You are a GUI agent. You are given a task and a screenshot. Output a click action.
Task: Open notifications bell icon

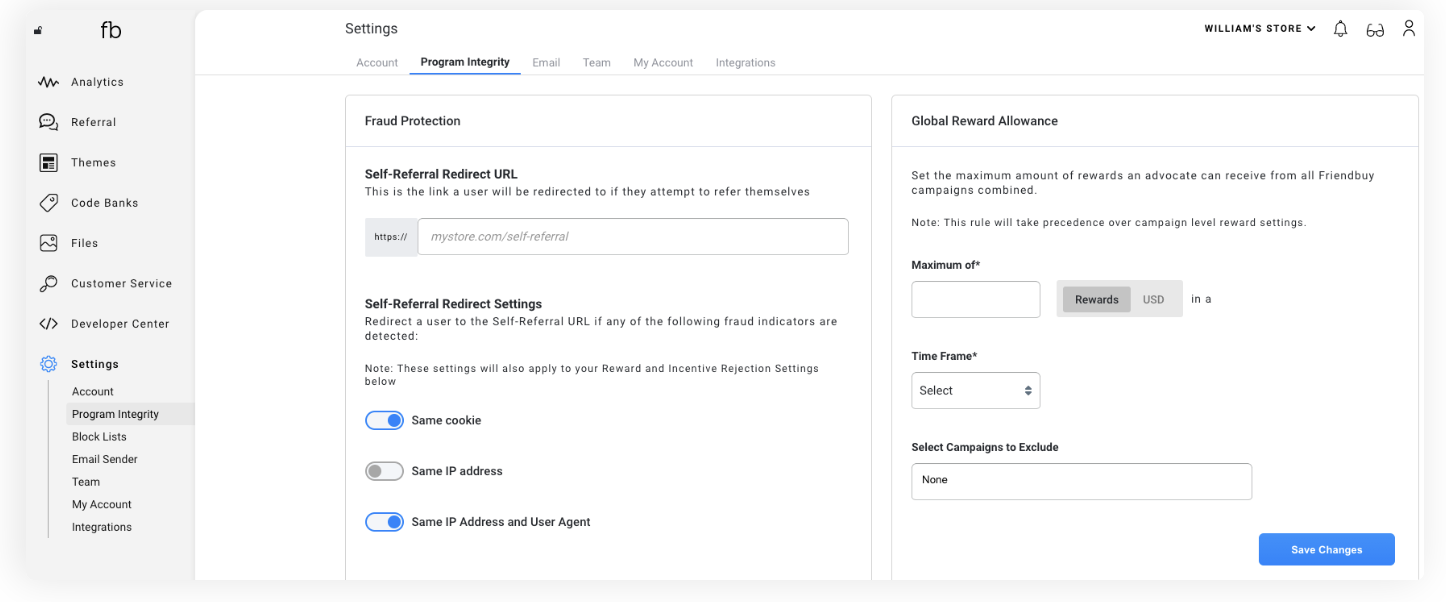(1340, 29)
